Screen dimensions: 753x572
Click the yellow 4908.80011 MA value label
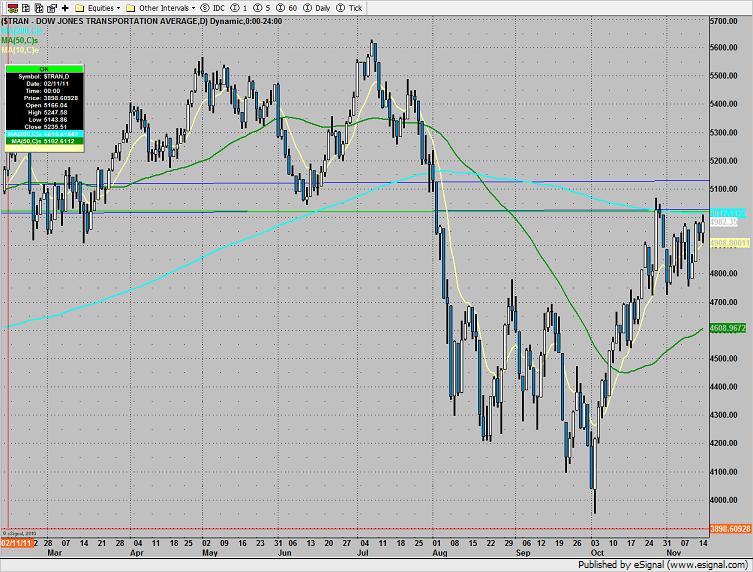pyautogui.click(x=729, y=243)
